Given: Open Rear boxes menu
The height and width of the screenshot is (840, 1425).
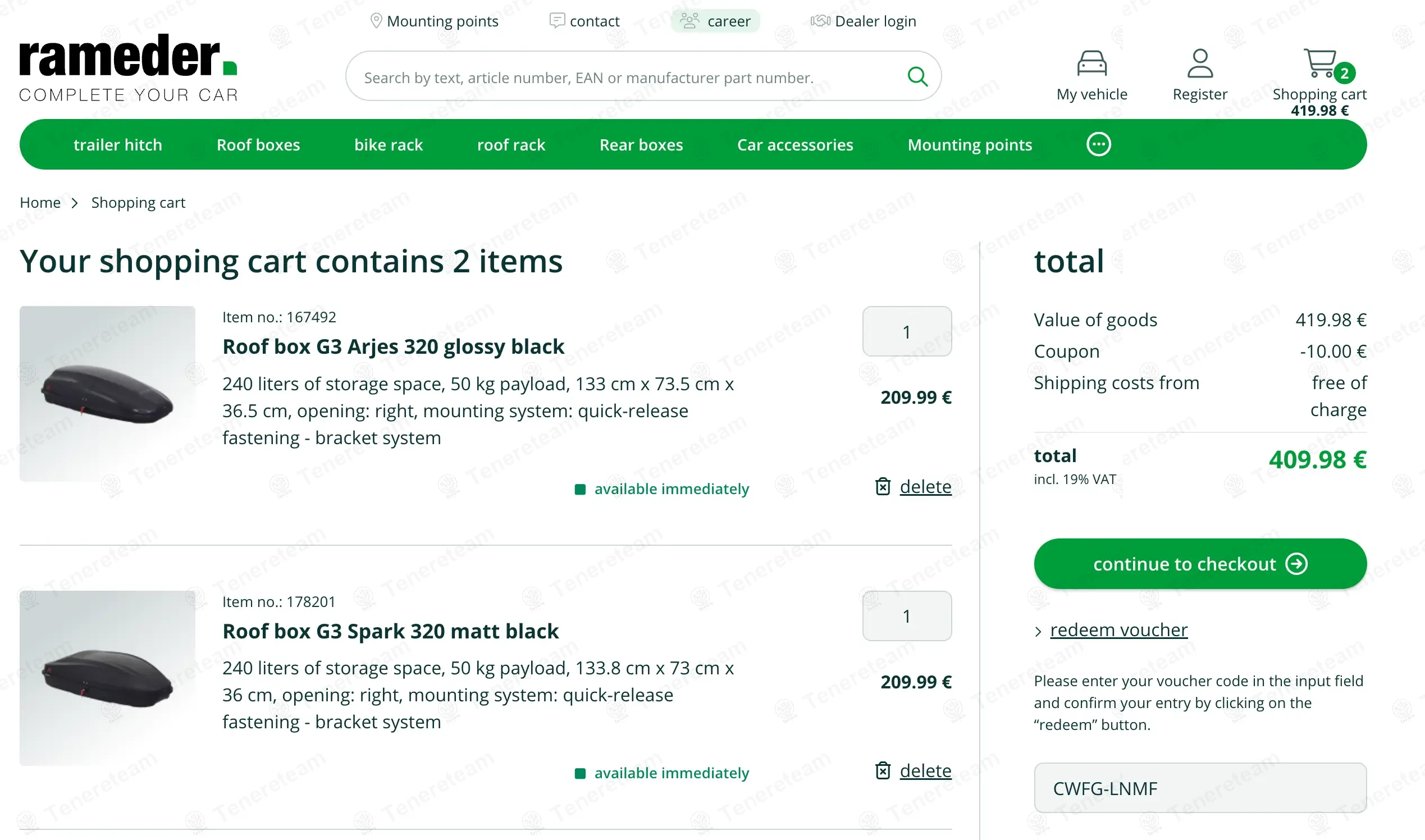Looking at the screenshot, I should [x=641, y=144].
